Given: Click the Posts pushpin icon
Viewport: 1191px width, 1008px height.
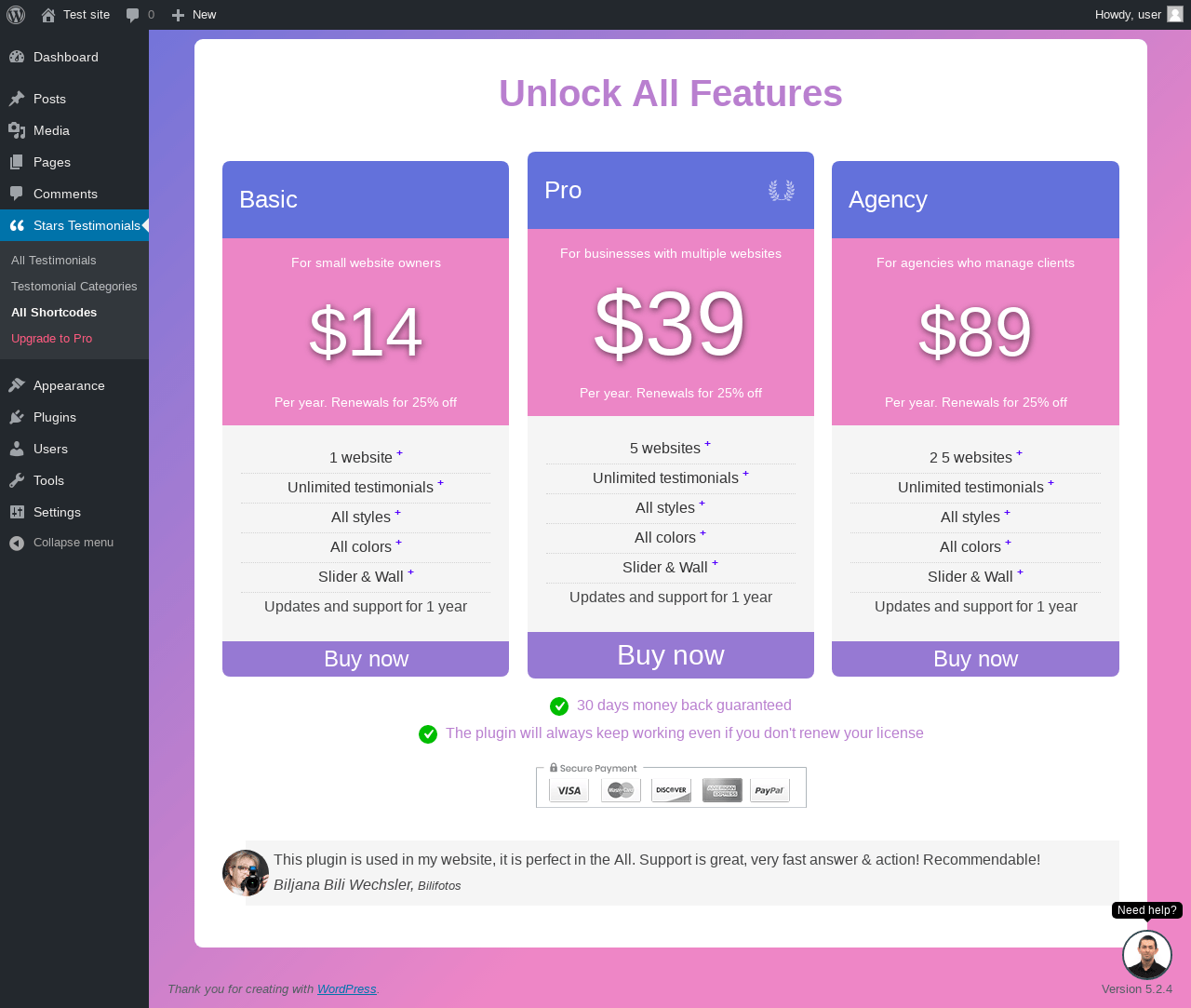Looking at the screenshot, I should tap(17, 99).
